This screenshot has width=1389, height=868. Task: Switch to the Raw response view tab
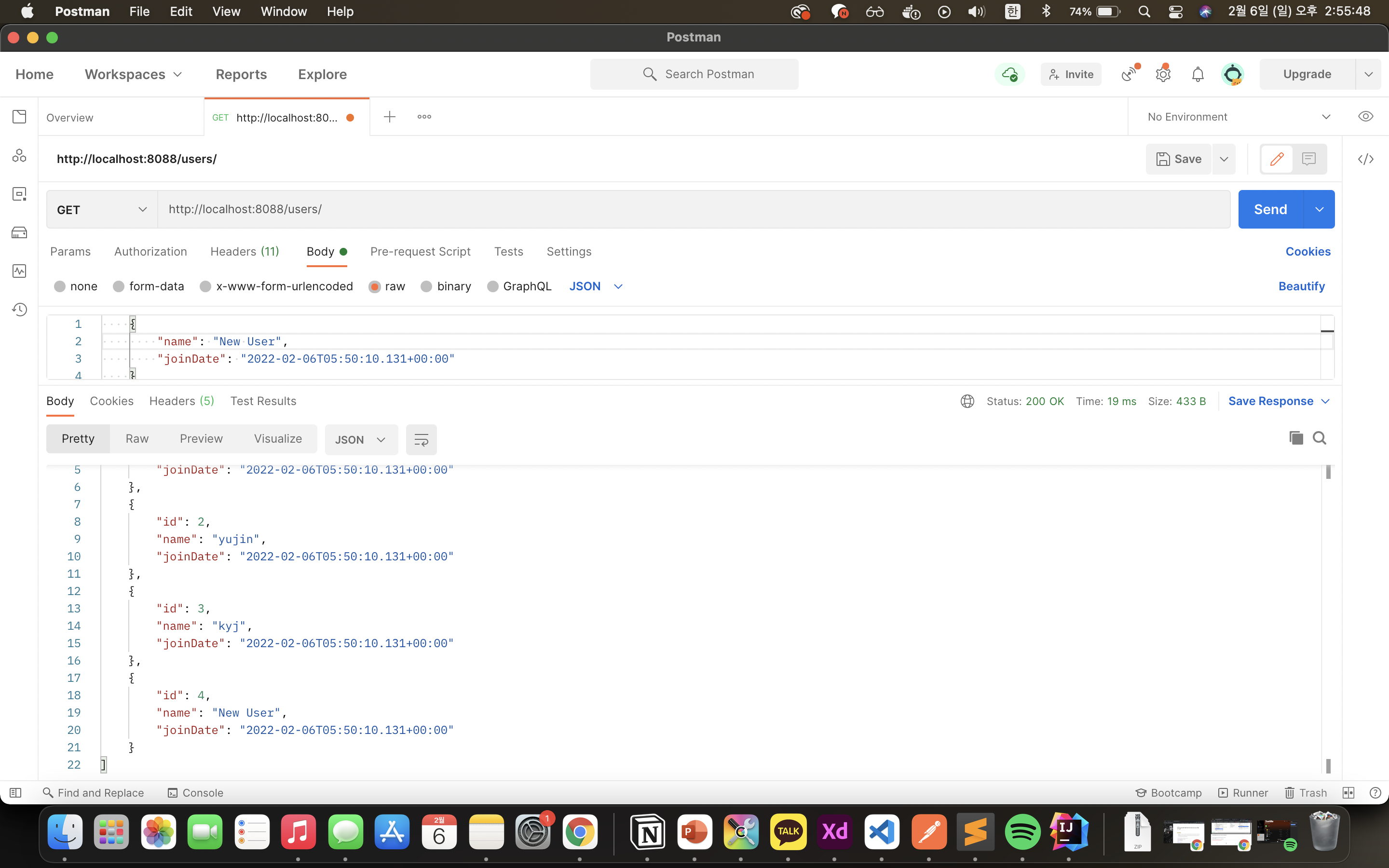click(x=136, y=439)
